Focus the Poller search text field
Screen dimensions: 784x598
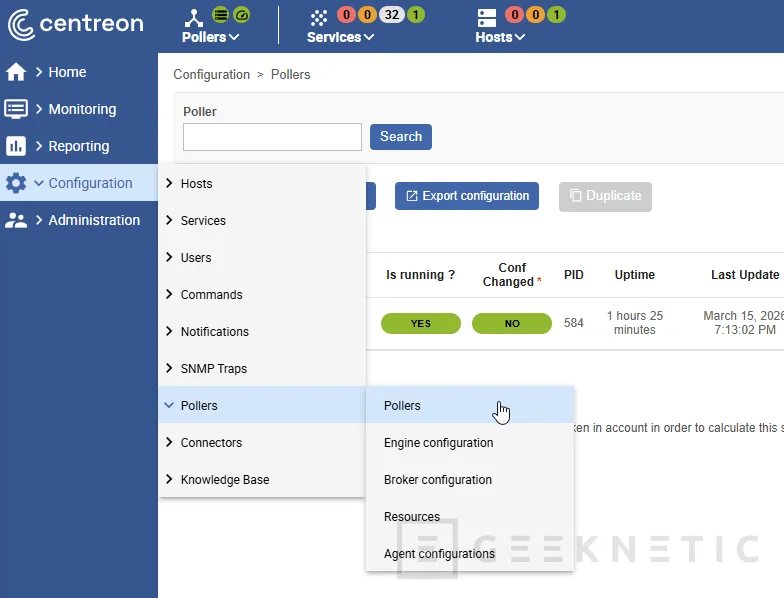click(272, 137)
